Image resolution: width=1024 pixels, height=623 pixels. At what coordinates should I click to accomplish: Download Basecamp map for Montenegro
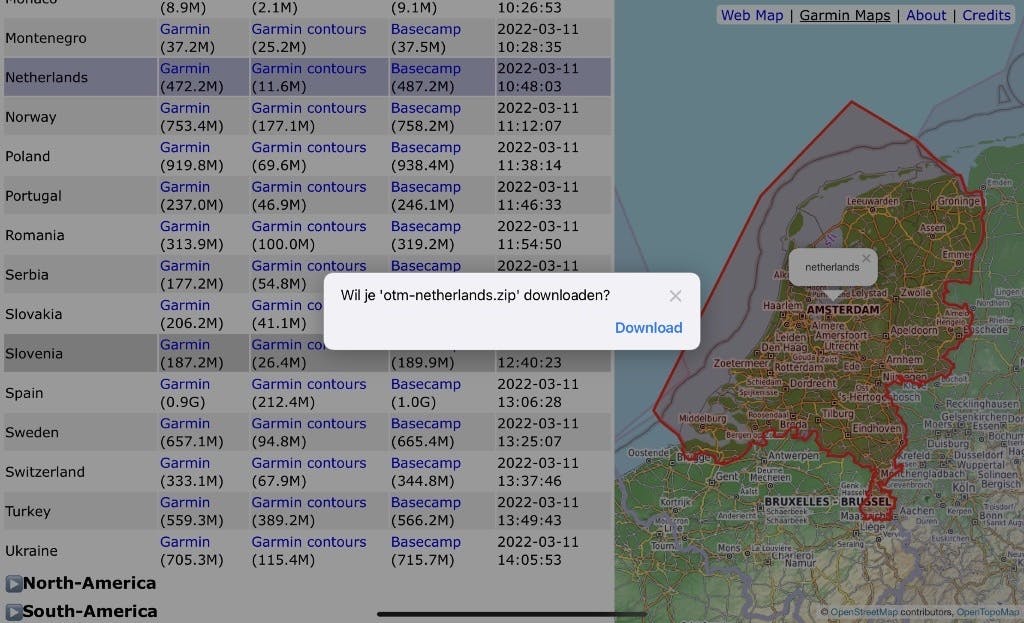(426, 29)
